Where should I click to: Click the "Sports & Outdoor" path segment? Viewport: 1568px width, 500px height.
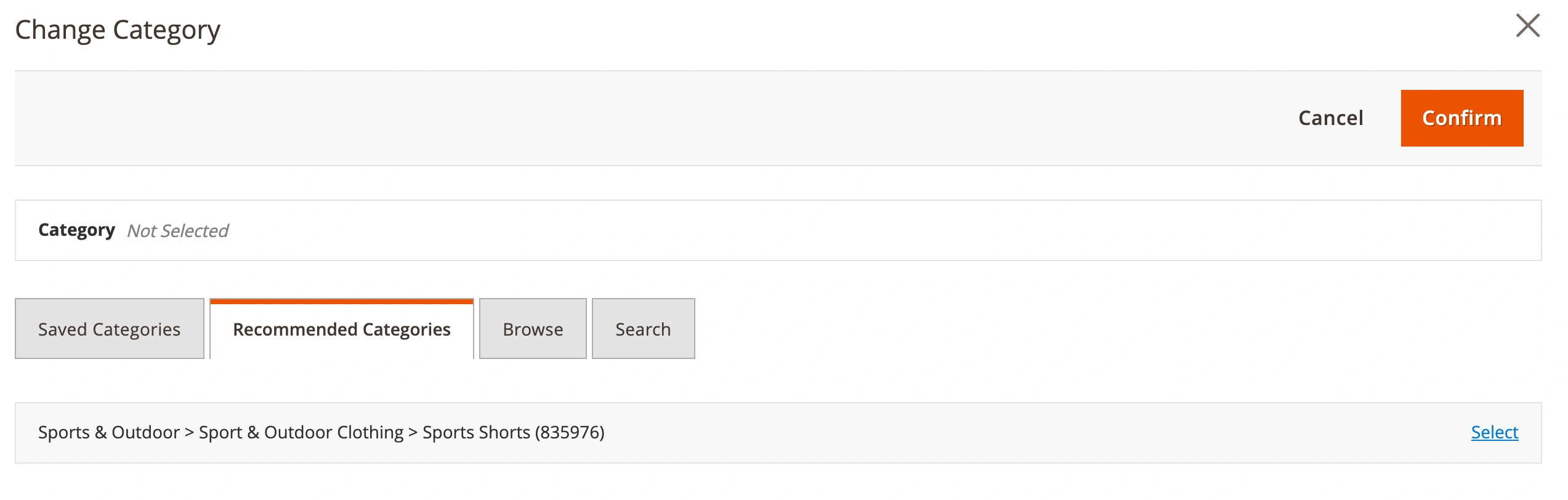[x=108, y=432]
